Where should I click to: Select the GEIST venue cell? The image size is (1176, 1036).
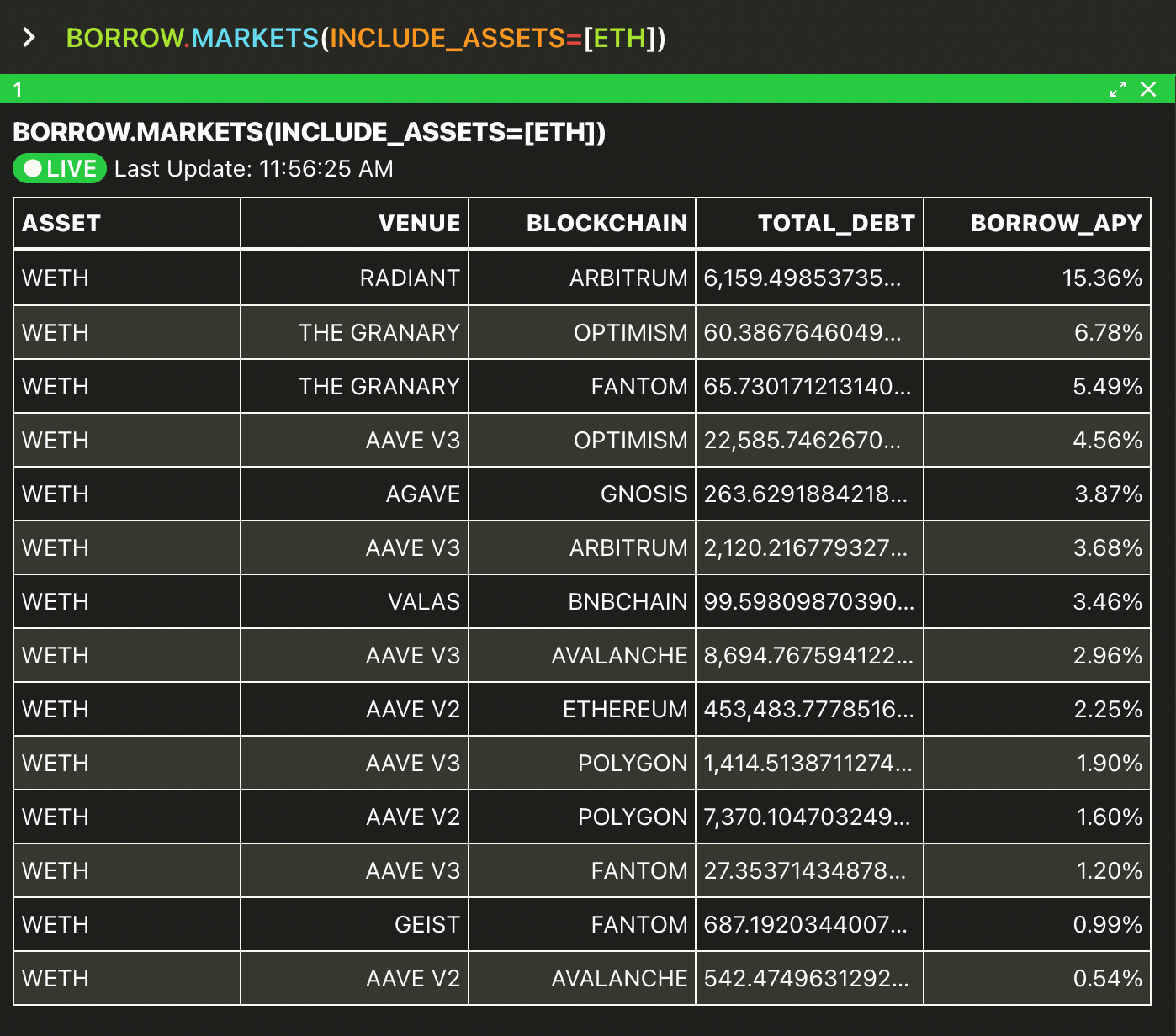click(355, 924)
